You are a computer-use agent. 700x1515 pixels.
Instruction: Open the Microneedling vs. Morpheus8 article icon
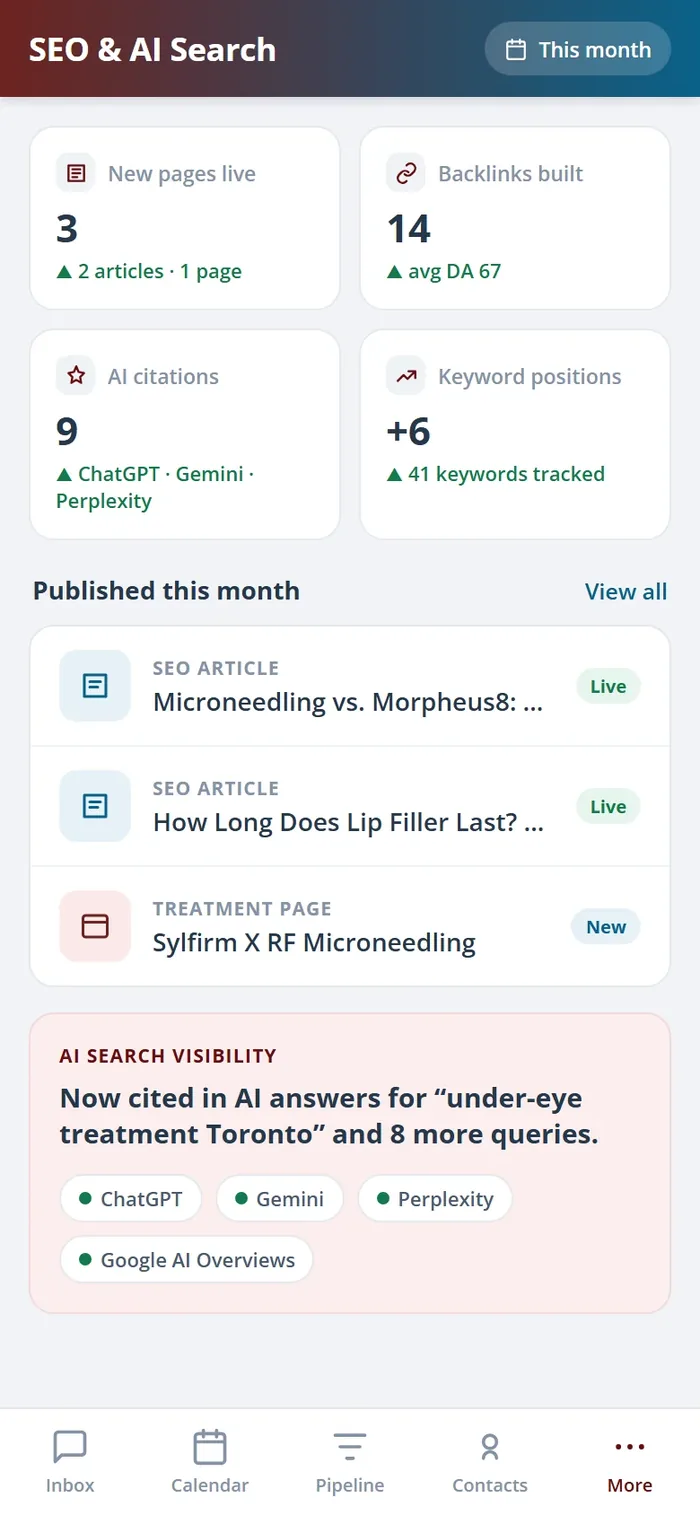95,686
